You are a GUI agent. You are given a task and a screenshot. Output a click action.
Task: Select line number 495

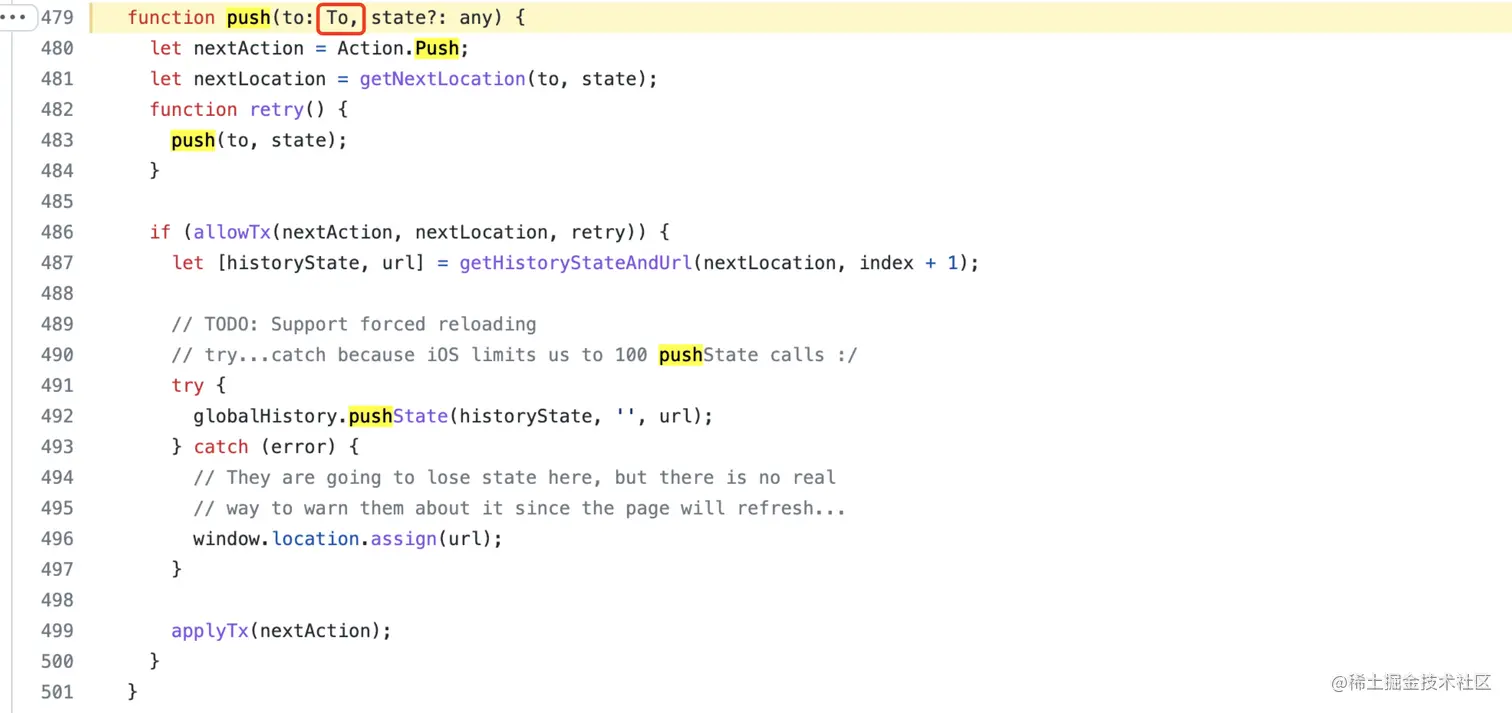tap(57, 508)
